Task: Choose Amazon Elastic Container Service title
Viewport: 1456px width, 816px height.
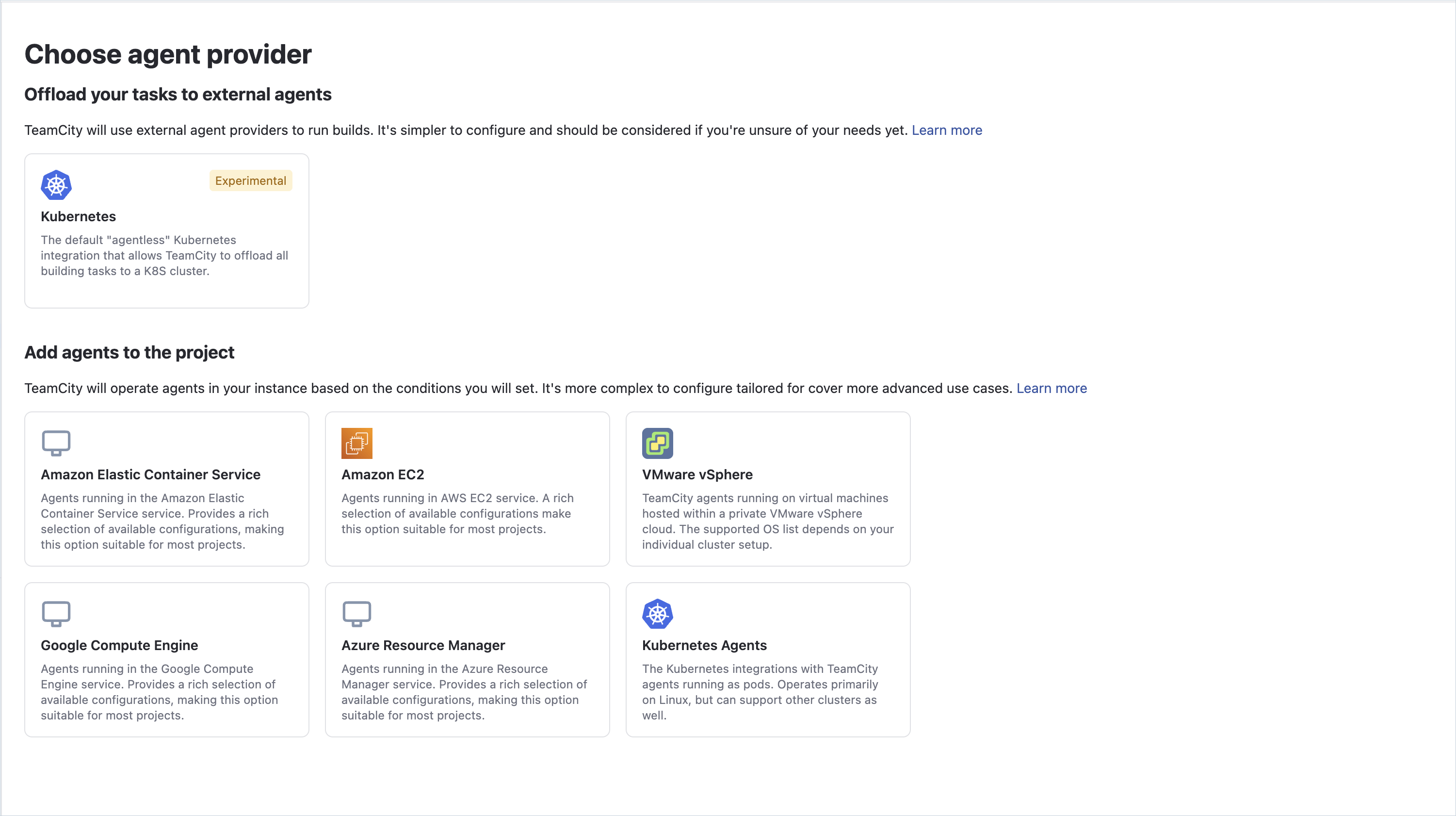Action: (x=150, y=474)
